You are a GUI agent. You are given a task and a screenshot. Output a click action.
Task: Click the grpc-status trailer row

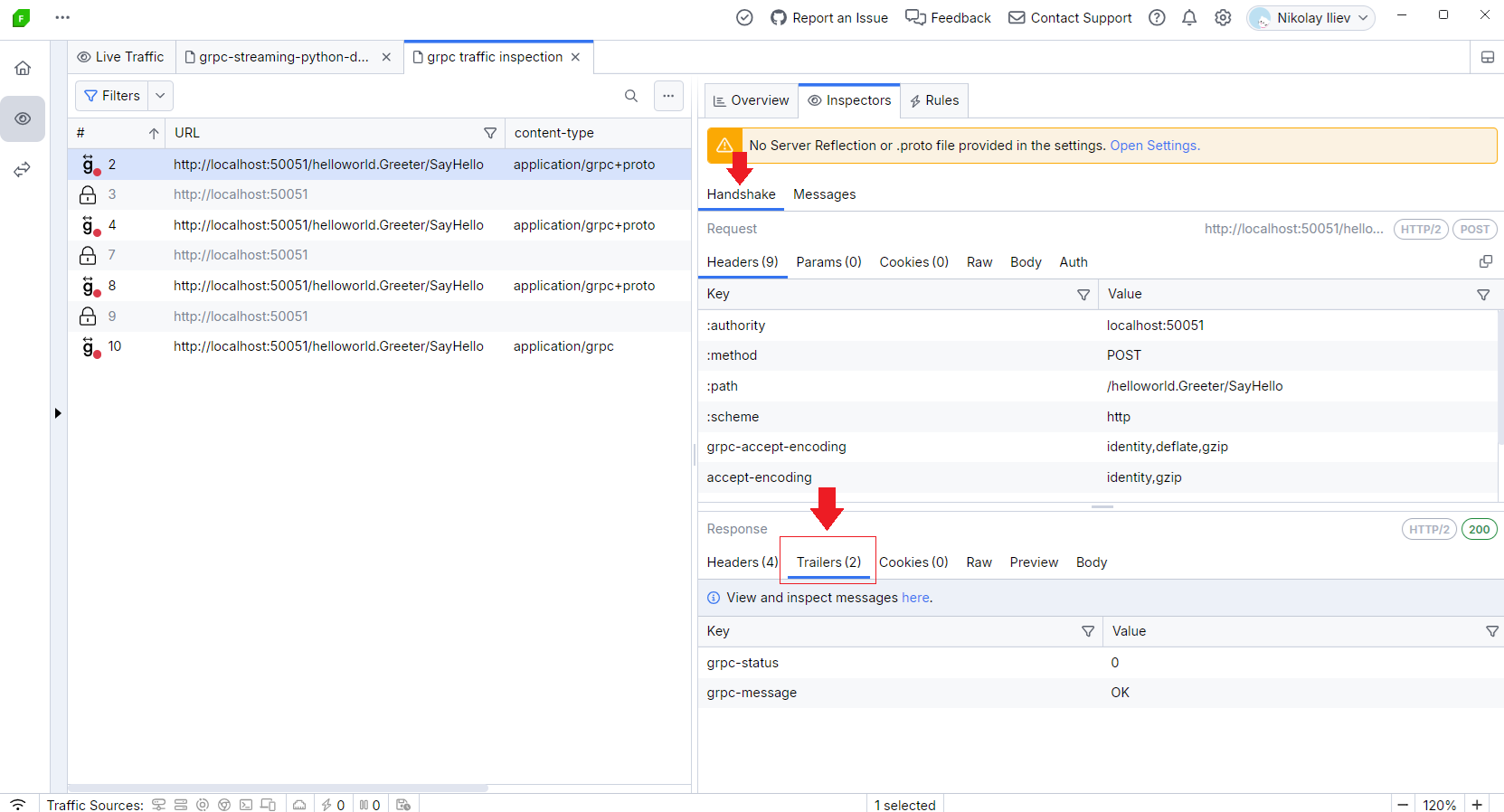pyautogui.click(x=1101, y=663)
